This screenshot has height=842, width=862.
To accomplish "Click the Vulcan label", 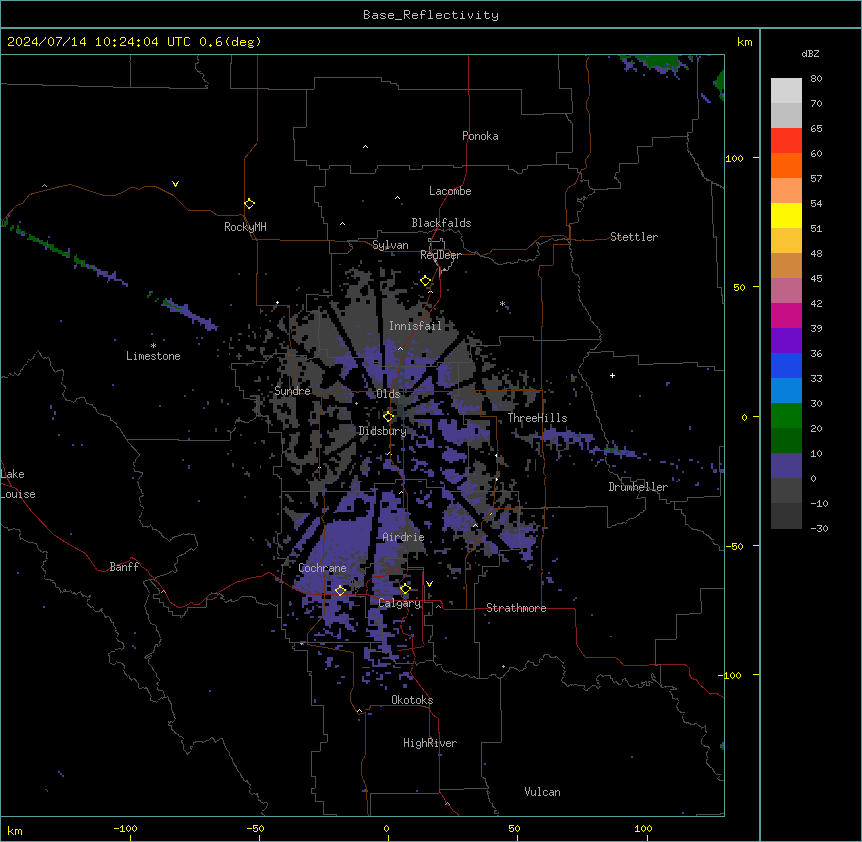I will 543,792.
